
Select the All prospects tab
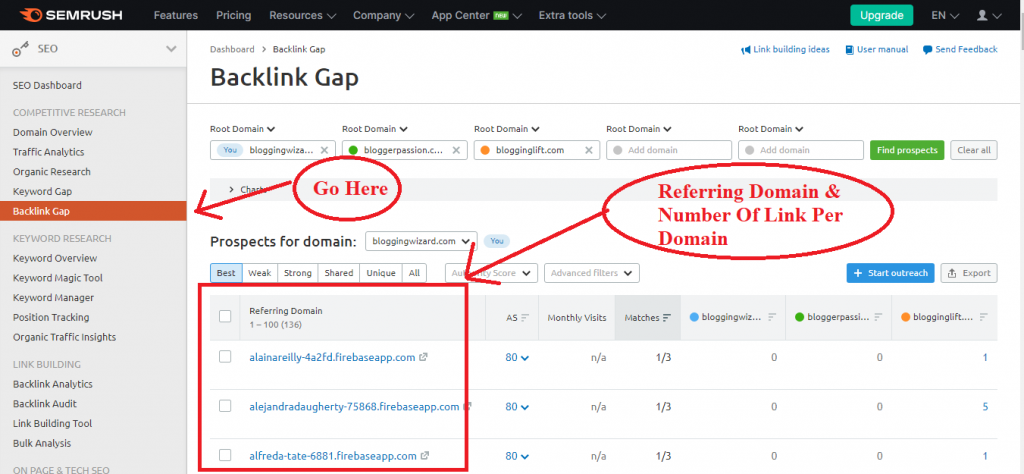[414, 273]
